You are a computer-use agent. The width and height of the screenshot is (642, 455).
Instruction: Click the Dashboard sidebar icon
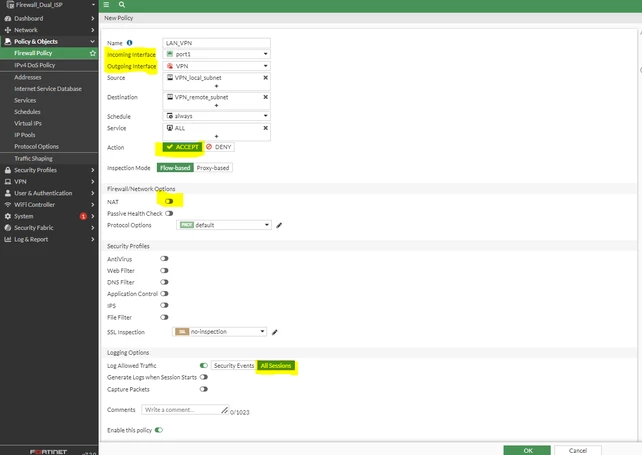click(8, 18)
